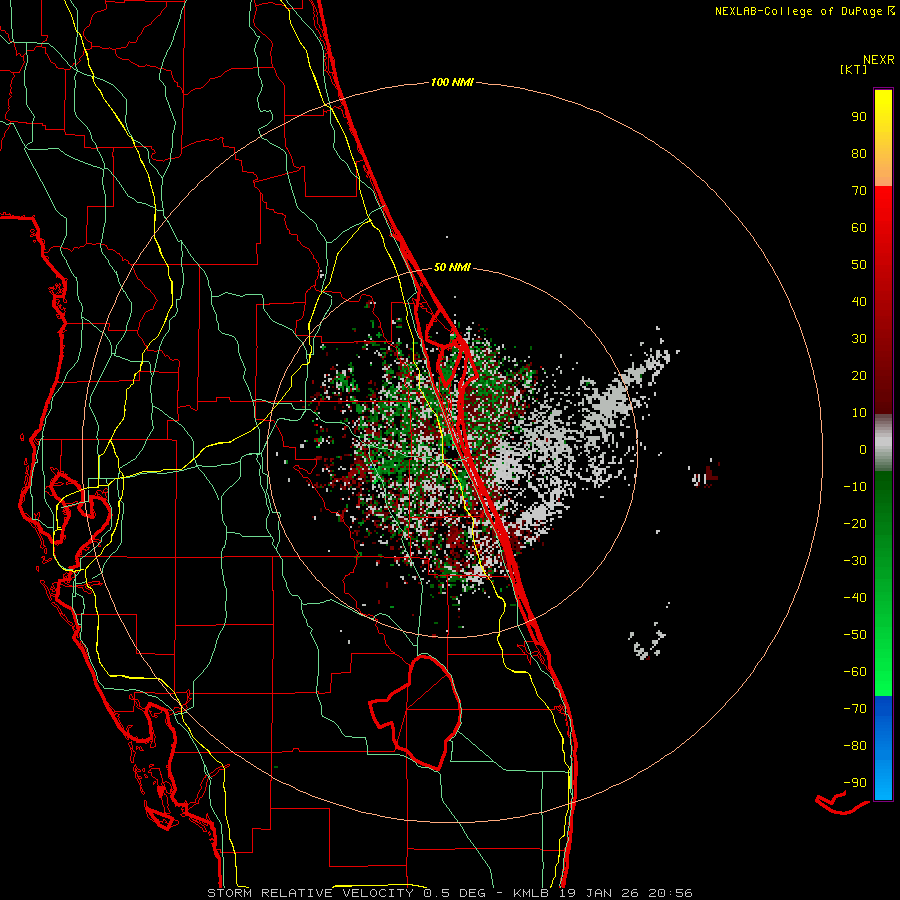This screenshot has height=900, width=900.
Task: Click the -70 value on the velocity scale
Action: pos(855,709)
